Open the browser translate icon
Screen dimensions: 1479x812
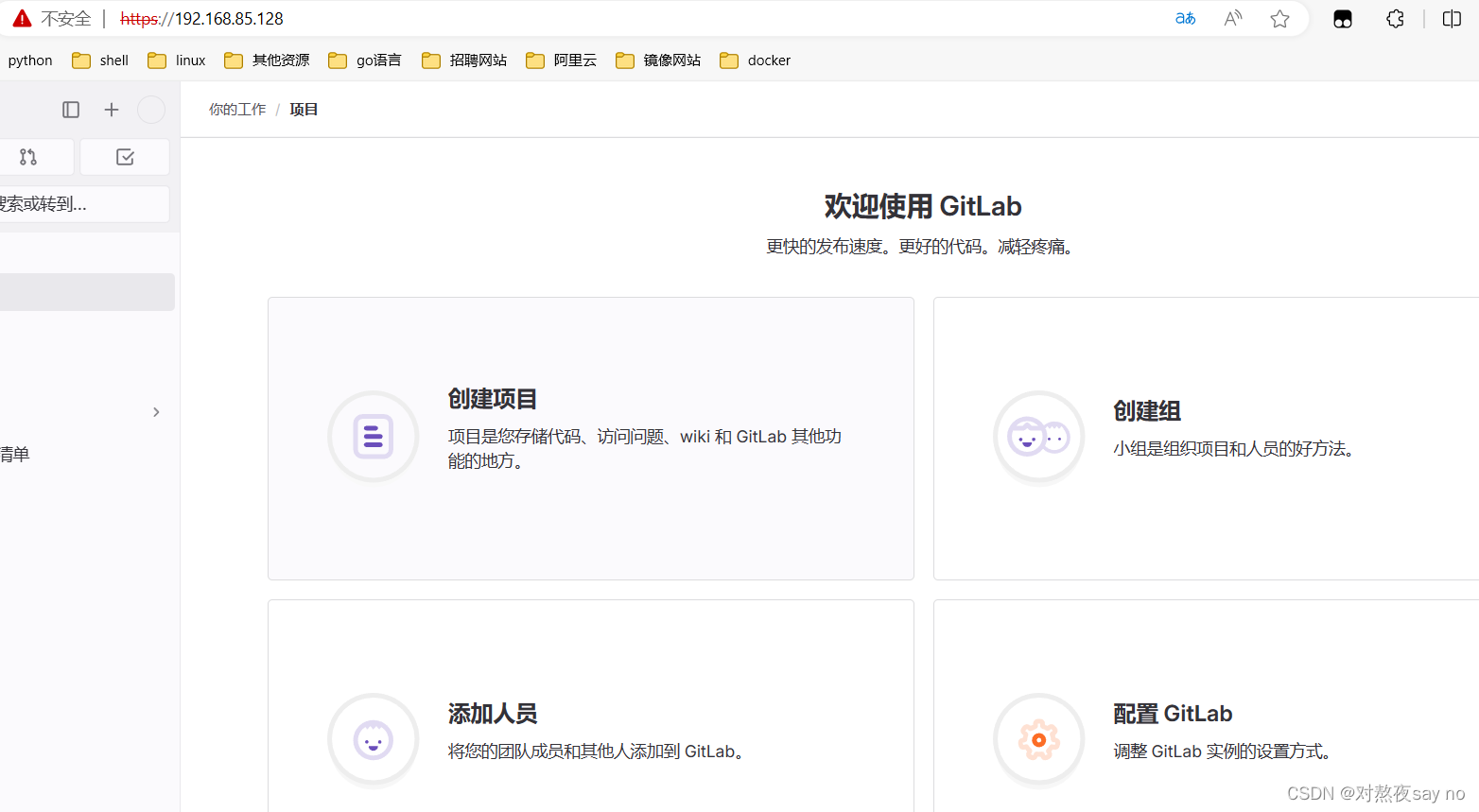pyautogui.click(x=1185, y=19)
